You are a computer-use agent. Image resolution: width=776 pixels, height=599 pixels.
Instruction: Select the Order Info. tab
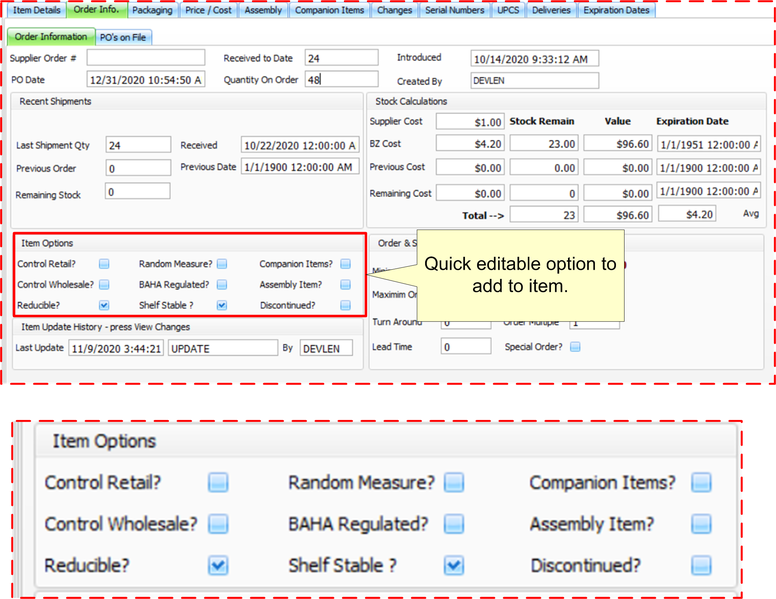(x=97, y=9)
